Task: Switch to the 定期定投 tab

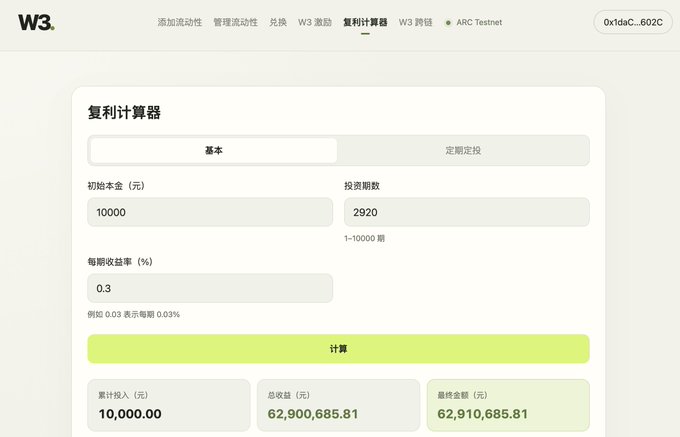Action: coord(463,150)
